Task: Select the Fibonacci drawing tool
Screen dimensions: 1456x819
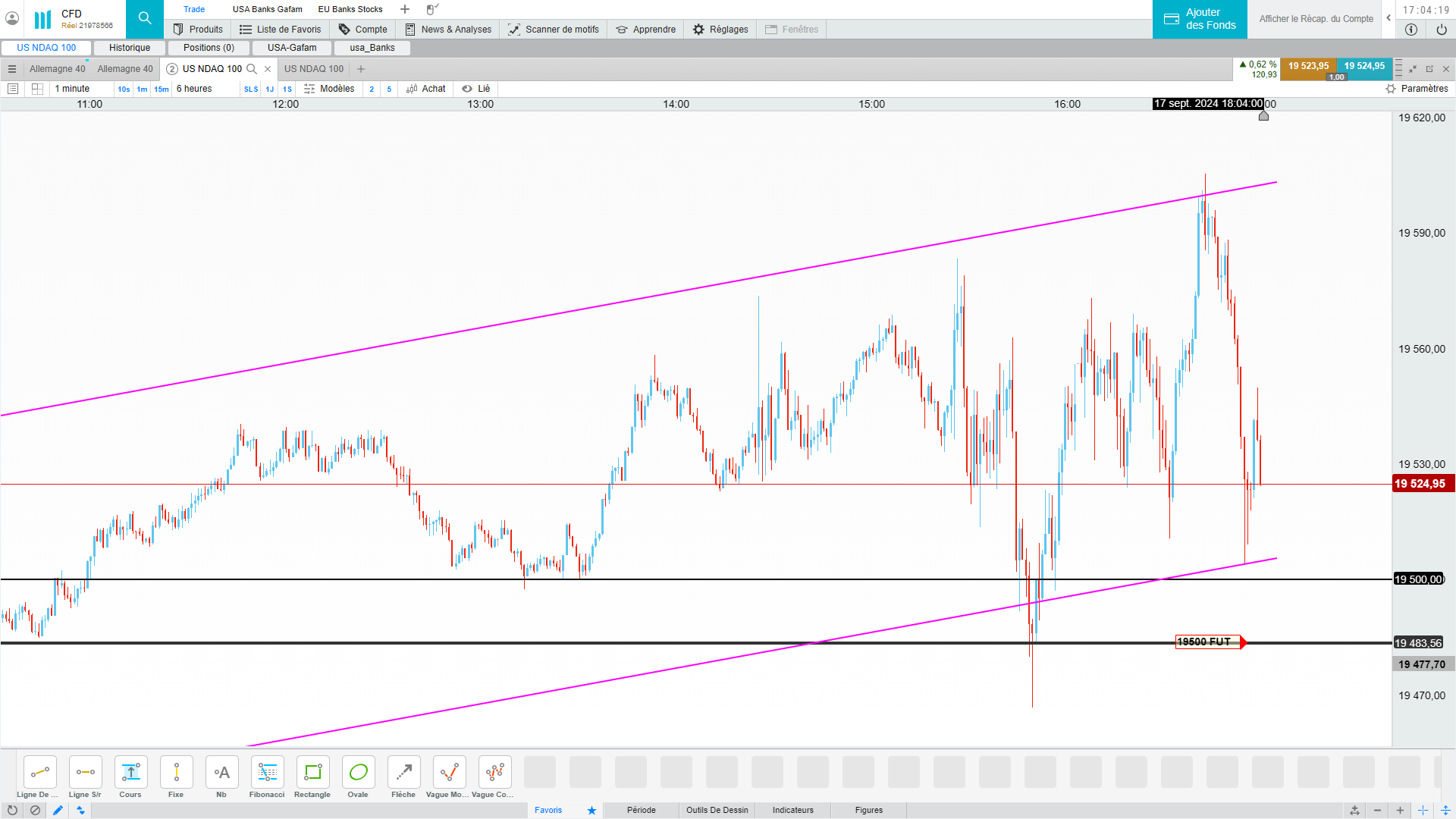Action: 267,773
